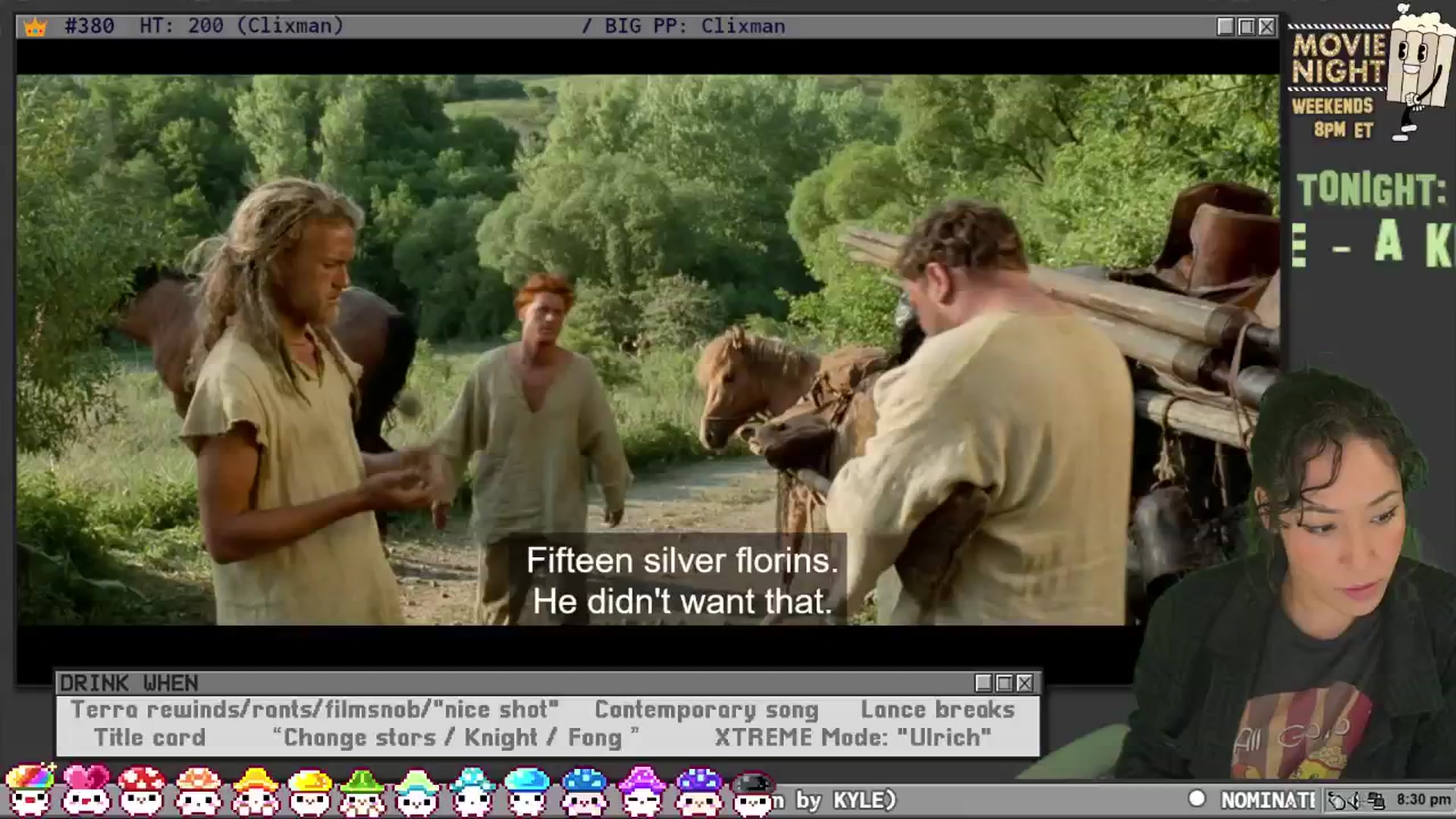Click the crown icon in the title bar
This screenshot has width=1456, height=819.
[x=36, y=27]
